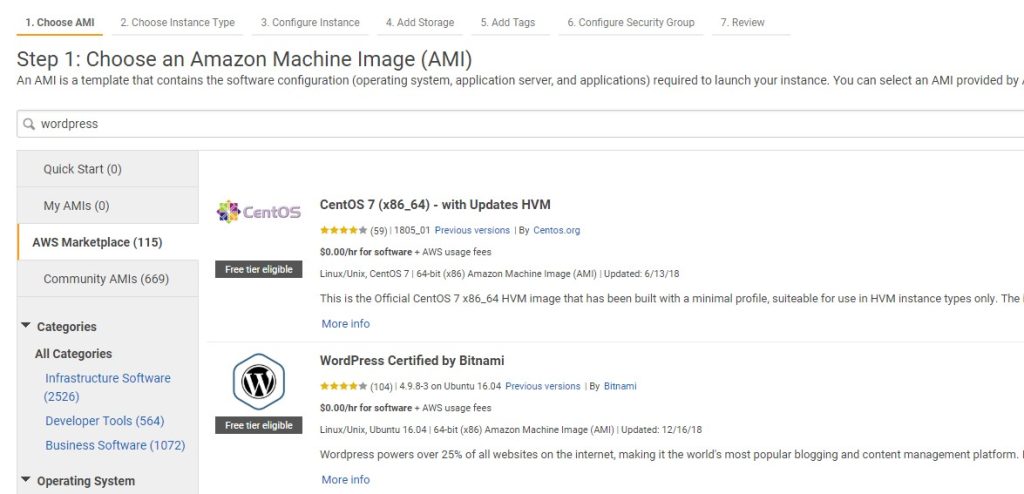Click the WordPress (104) review count
Image resolution: width=1024 pixels, height=494 pixels.
(381, 387)
